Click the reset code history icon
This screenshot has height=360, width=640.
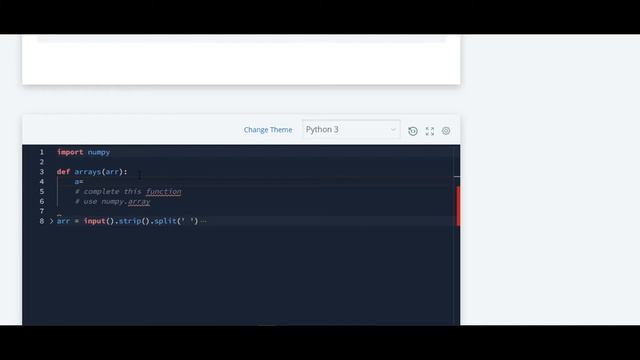tap(413, 131)
